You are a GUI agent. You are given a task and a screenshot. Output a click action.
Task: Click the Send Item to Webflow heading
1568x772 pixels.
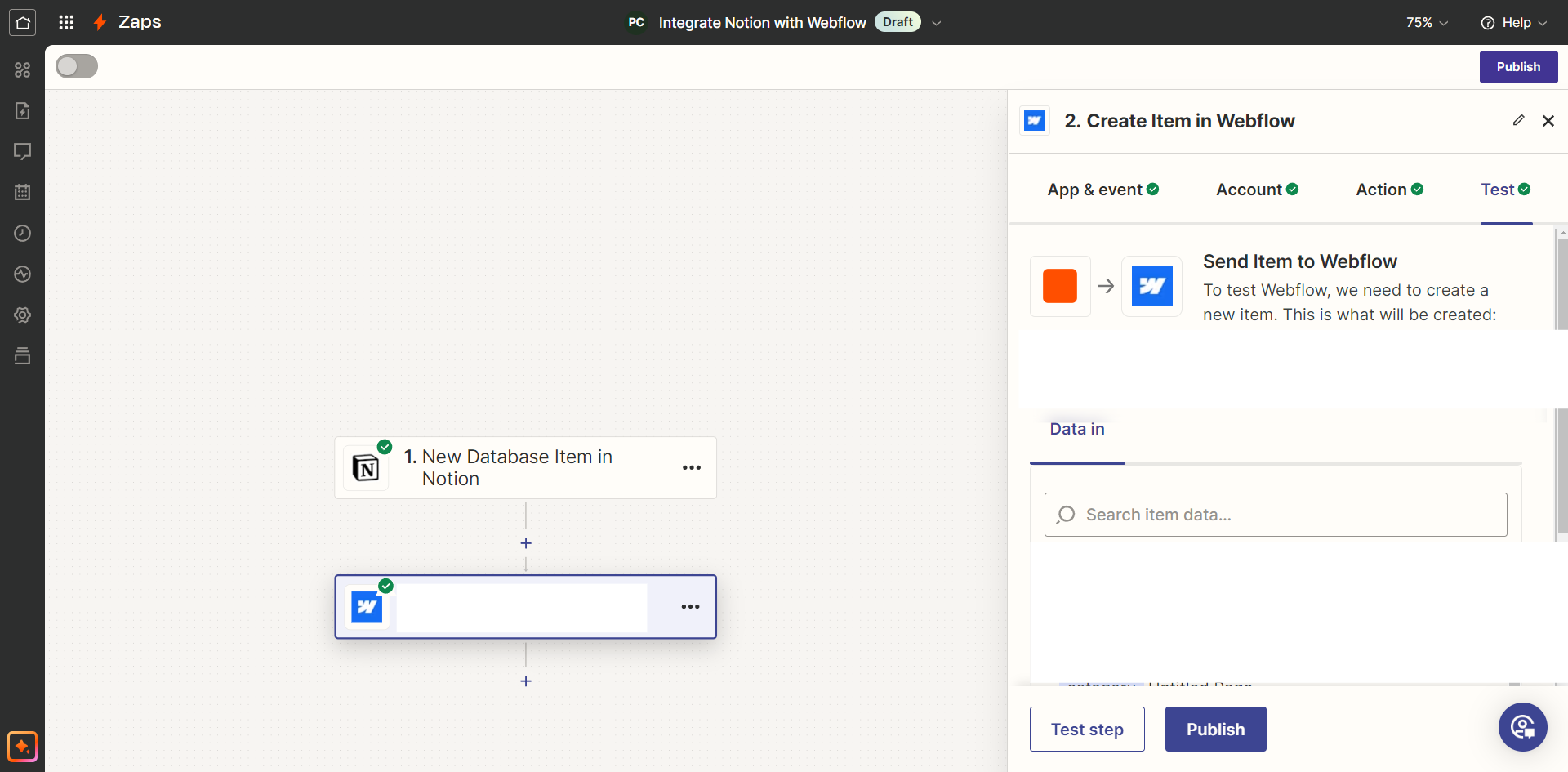tap(1299, 261)
